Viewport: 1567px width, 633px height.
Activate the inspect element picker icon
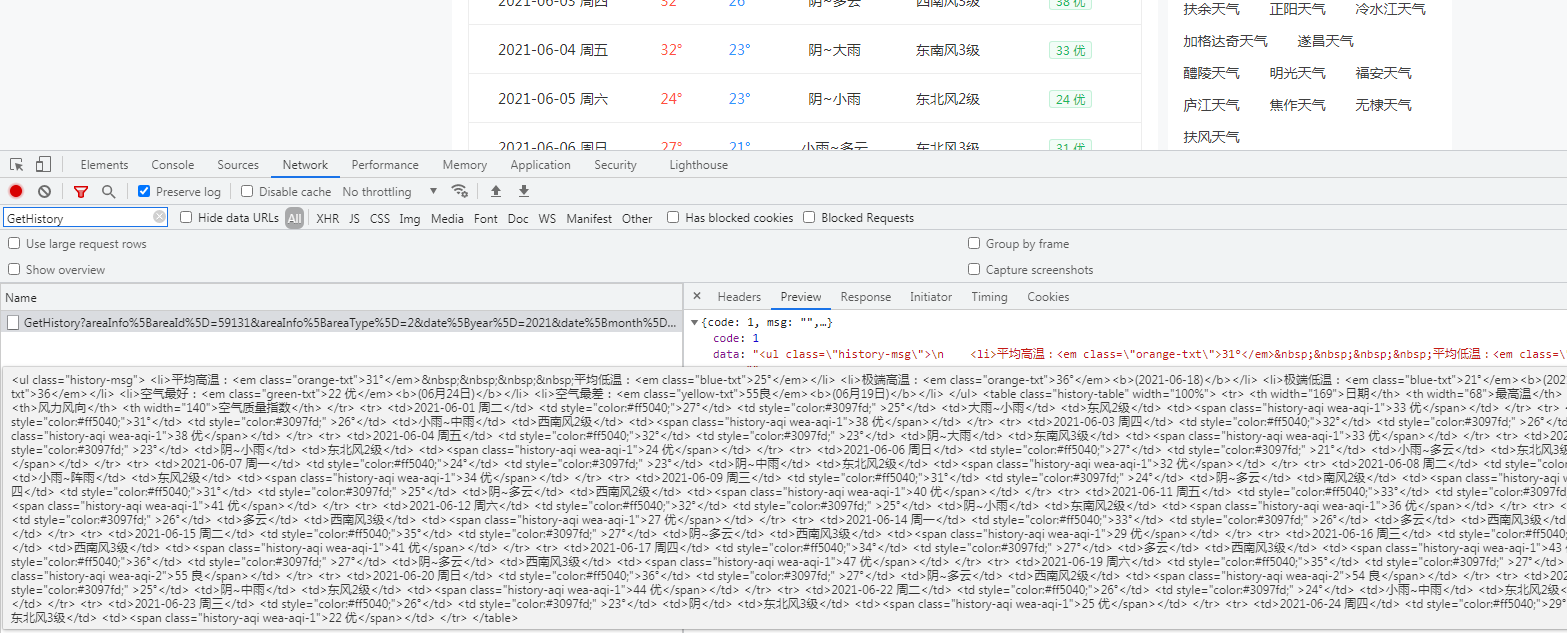[x=17, y=165]
